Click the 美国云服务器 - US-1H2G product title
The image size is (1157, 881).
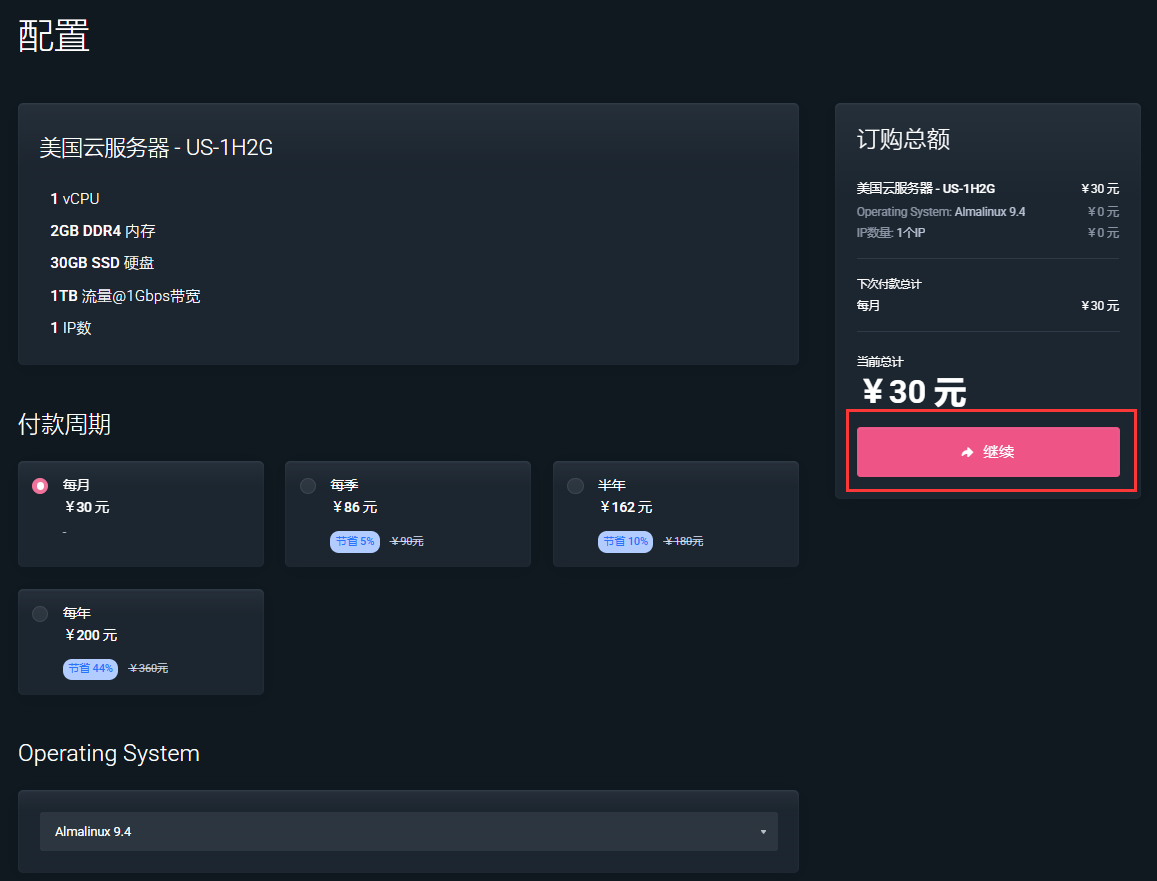156,148
